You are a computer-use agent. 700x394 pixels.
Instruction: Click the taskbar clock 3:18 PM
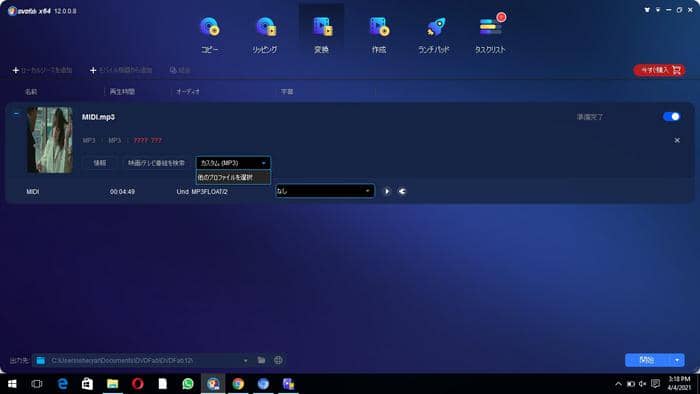pos(679,383)
